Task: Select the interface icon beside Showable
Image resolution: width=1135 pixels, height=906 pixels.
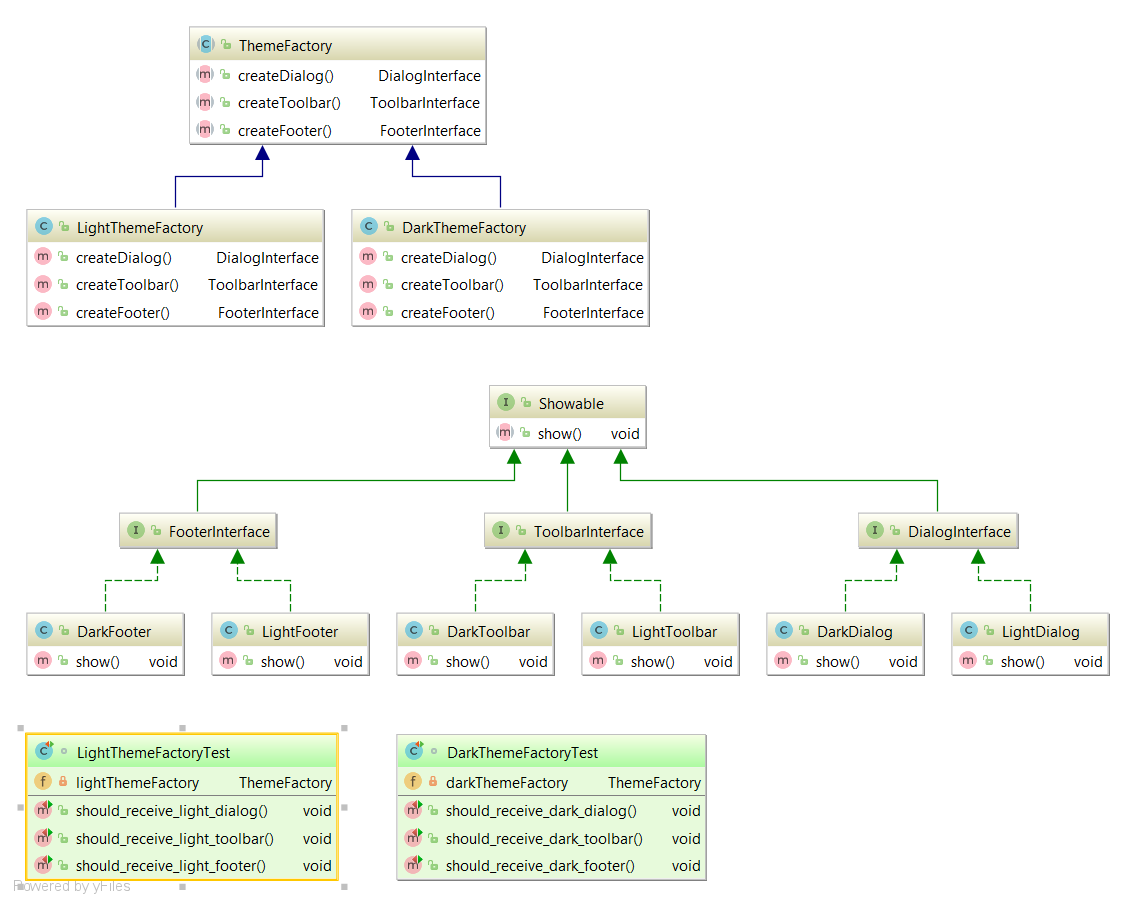Action: click(x=506, y=402)
